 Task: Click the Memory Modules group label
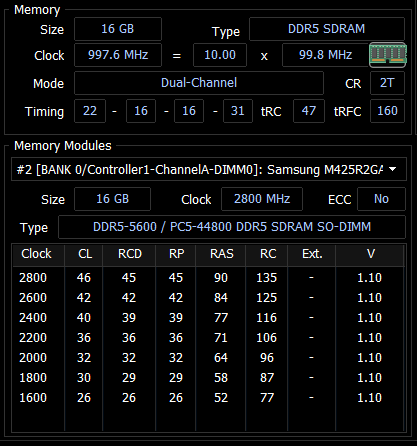[x=63, y=146]
